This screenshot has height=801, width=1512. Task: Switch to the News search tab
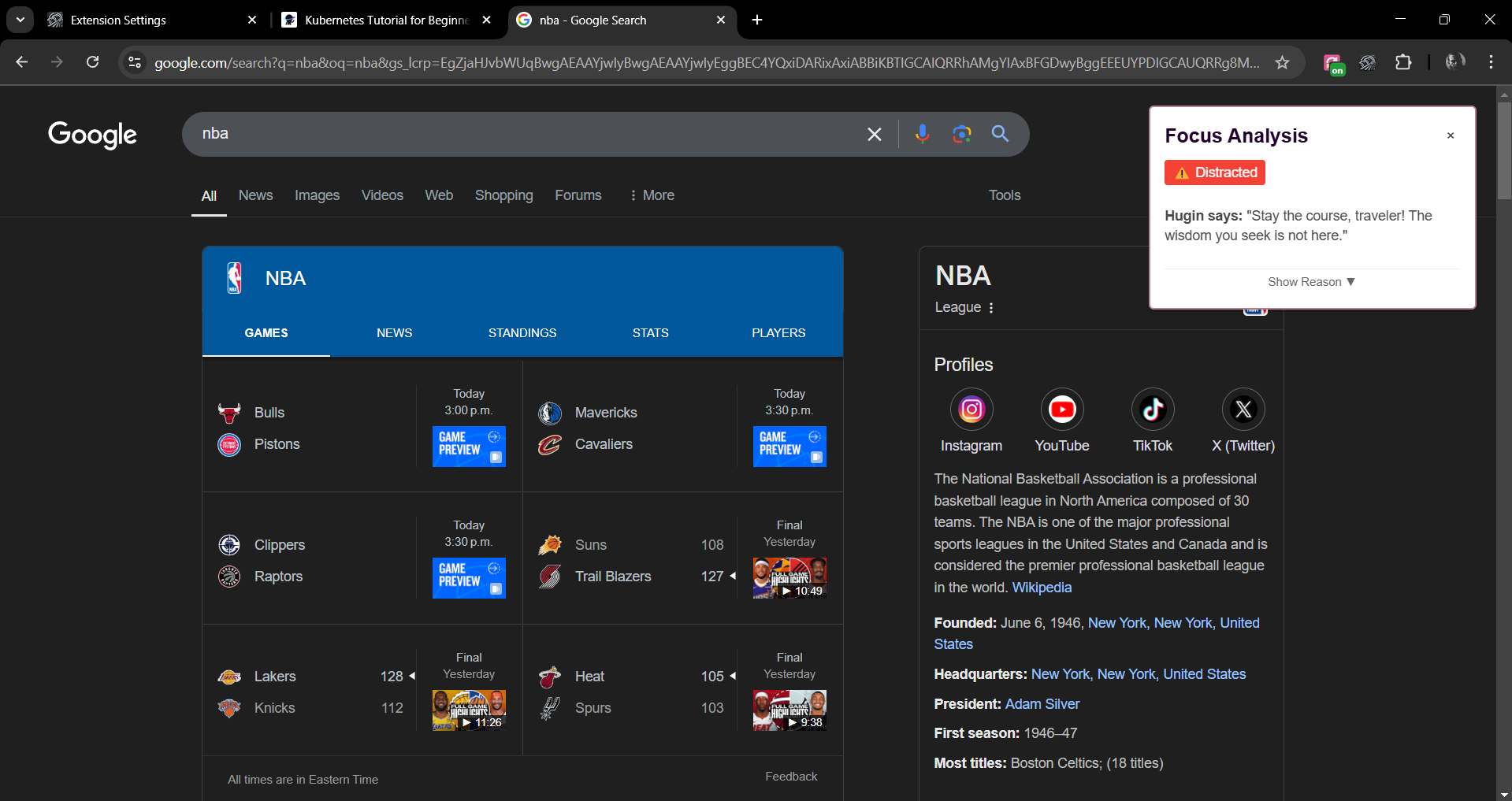pyautogui.click(x=255, y=195)
